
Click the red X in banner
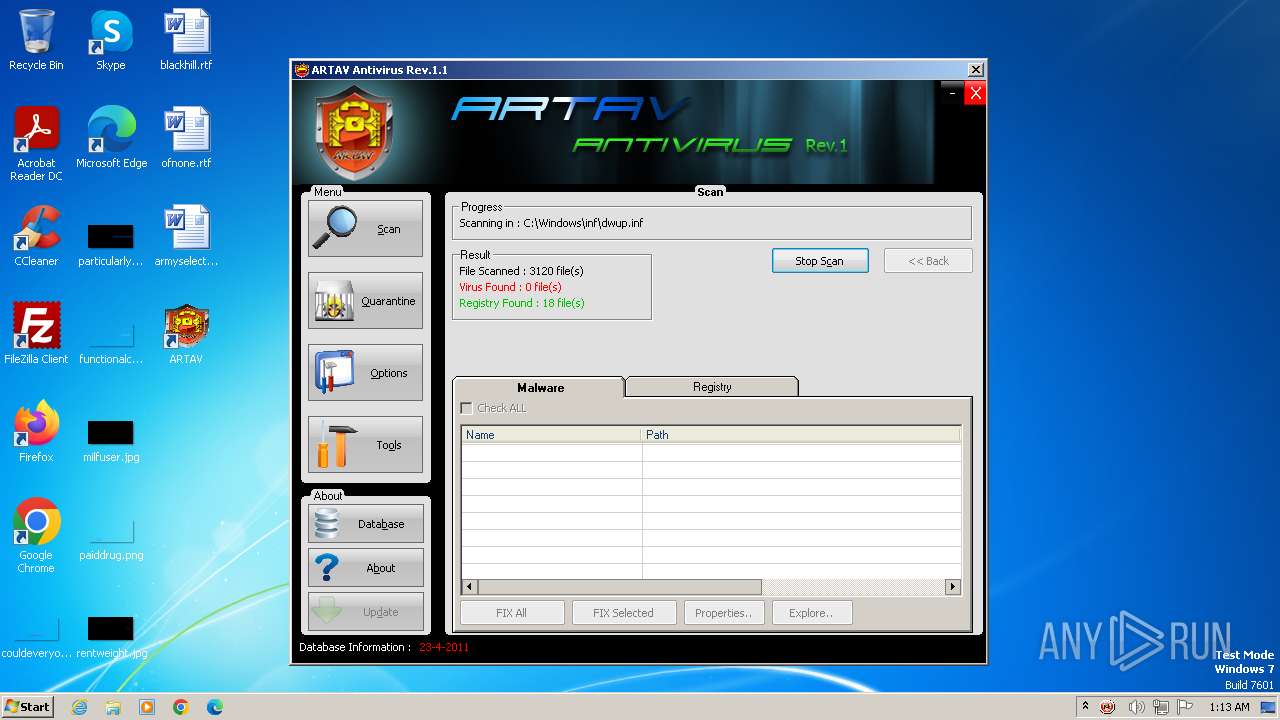pyautogui.click(x=975, y=93)
